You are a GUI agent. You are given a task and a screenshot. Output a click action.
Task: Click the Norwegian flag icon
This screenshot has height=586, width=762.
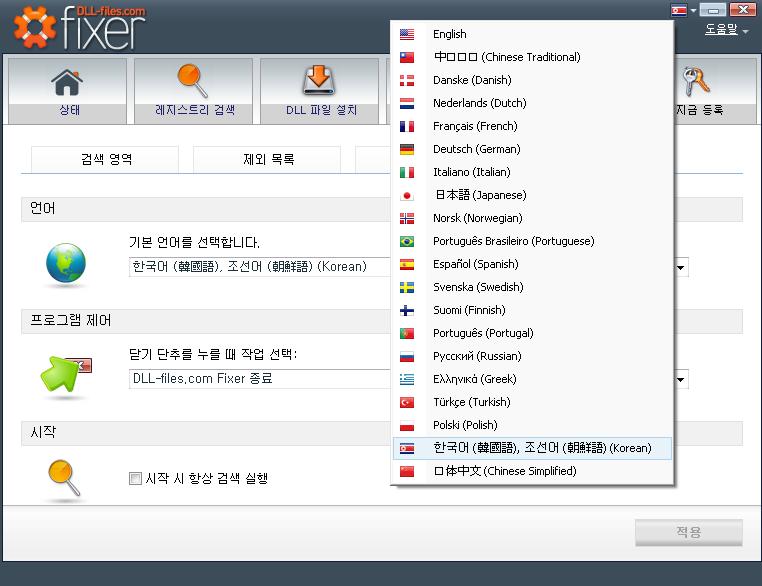[x=407, y=218]
